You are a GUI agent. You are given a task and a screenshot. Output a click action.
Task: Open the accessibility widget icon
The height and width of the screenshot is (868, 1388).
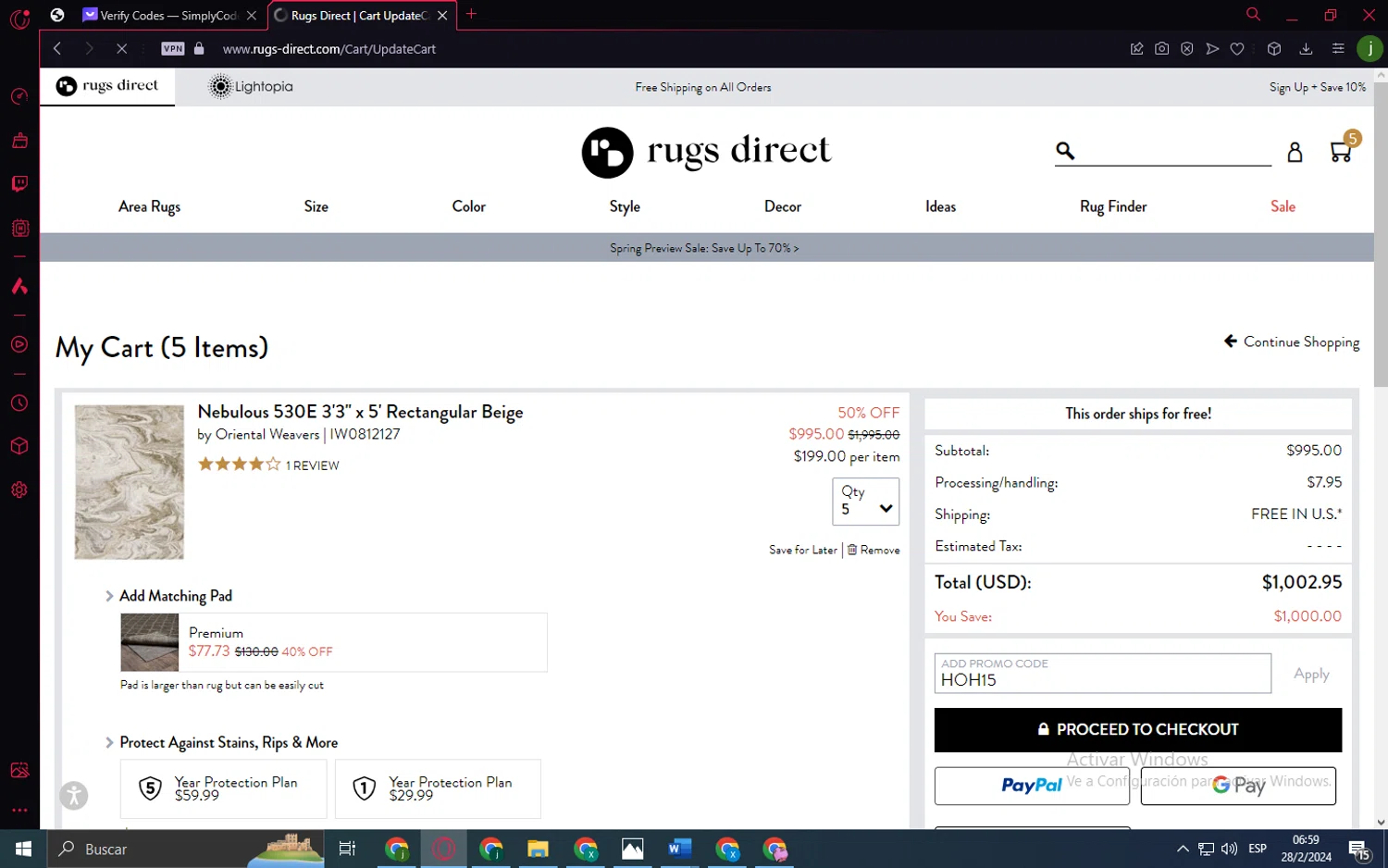click(74, 795)
